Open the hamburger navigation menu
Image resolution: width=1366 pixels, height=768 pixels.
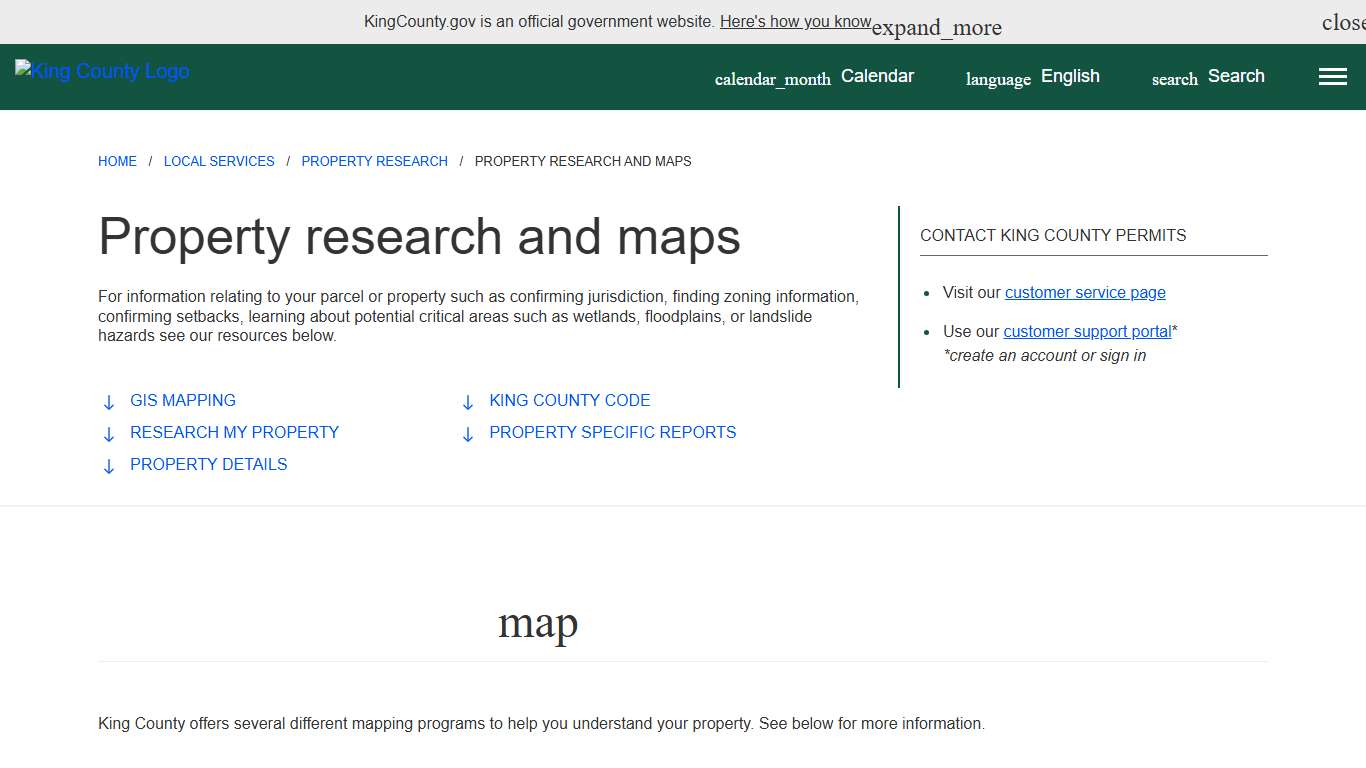1332,75
